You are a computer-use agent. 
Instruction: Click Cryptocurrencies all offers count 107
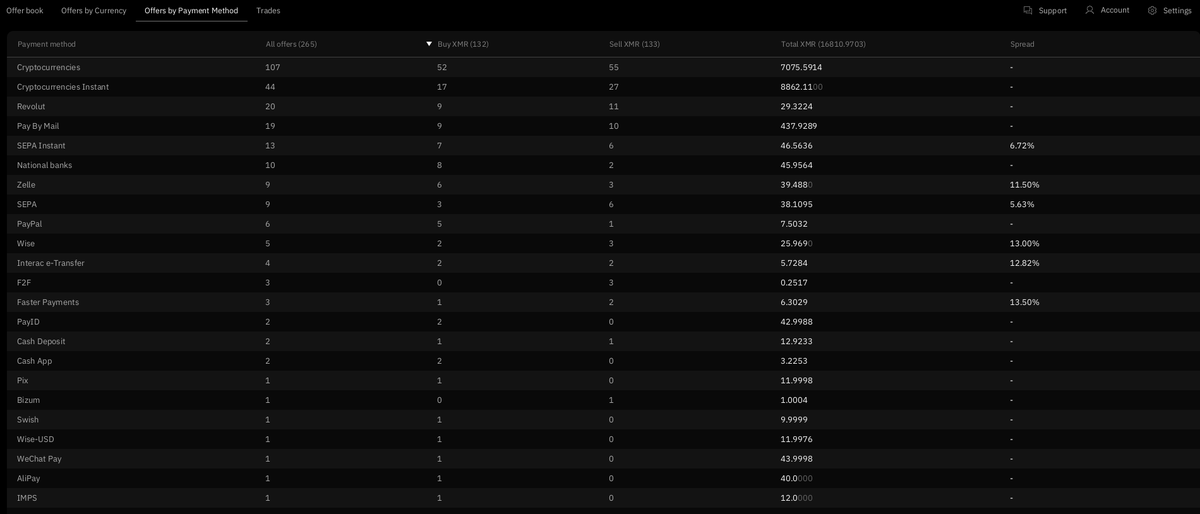pos(272,67)
